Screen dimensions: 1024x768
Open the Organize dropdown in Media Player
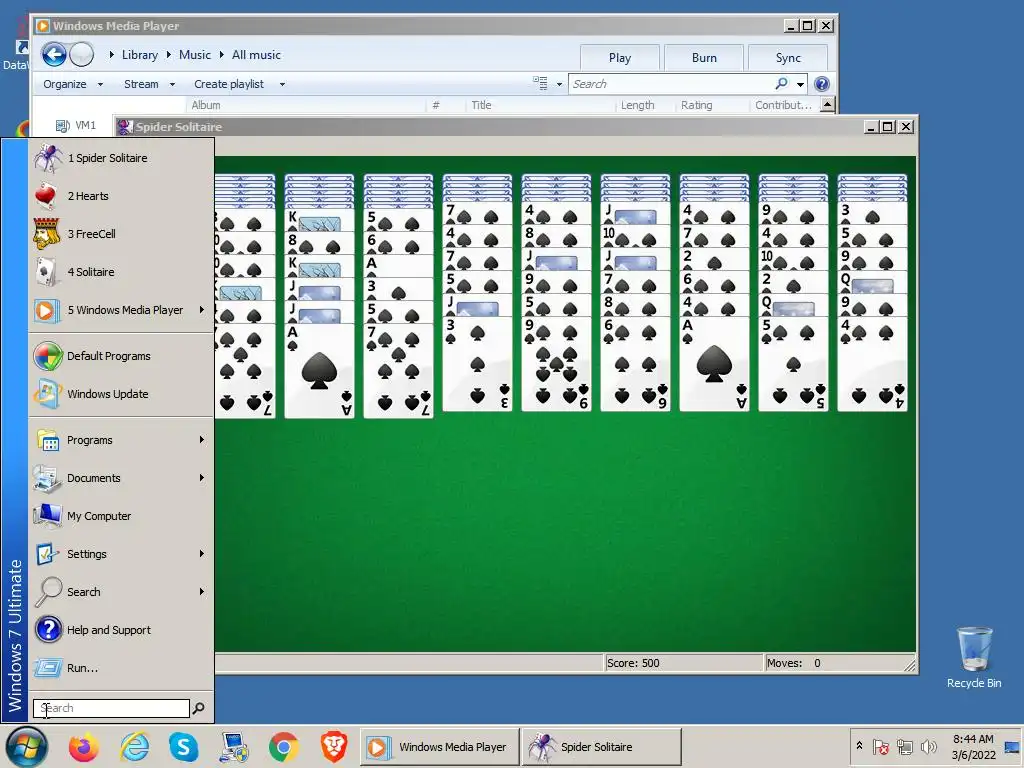[73, 84]
